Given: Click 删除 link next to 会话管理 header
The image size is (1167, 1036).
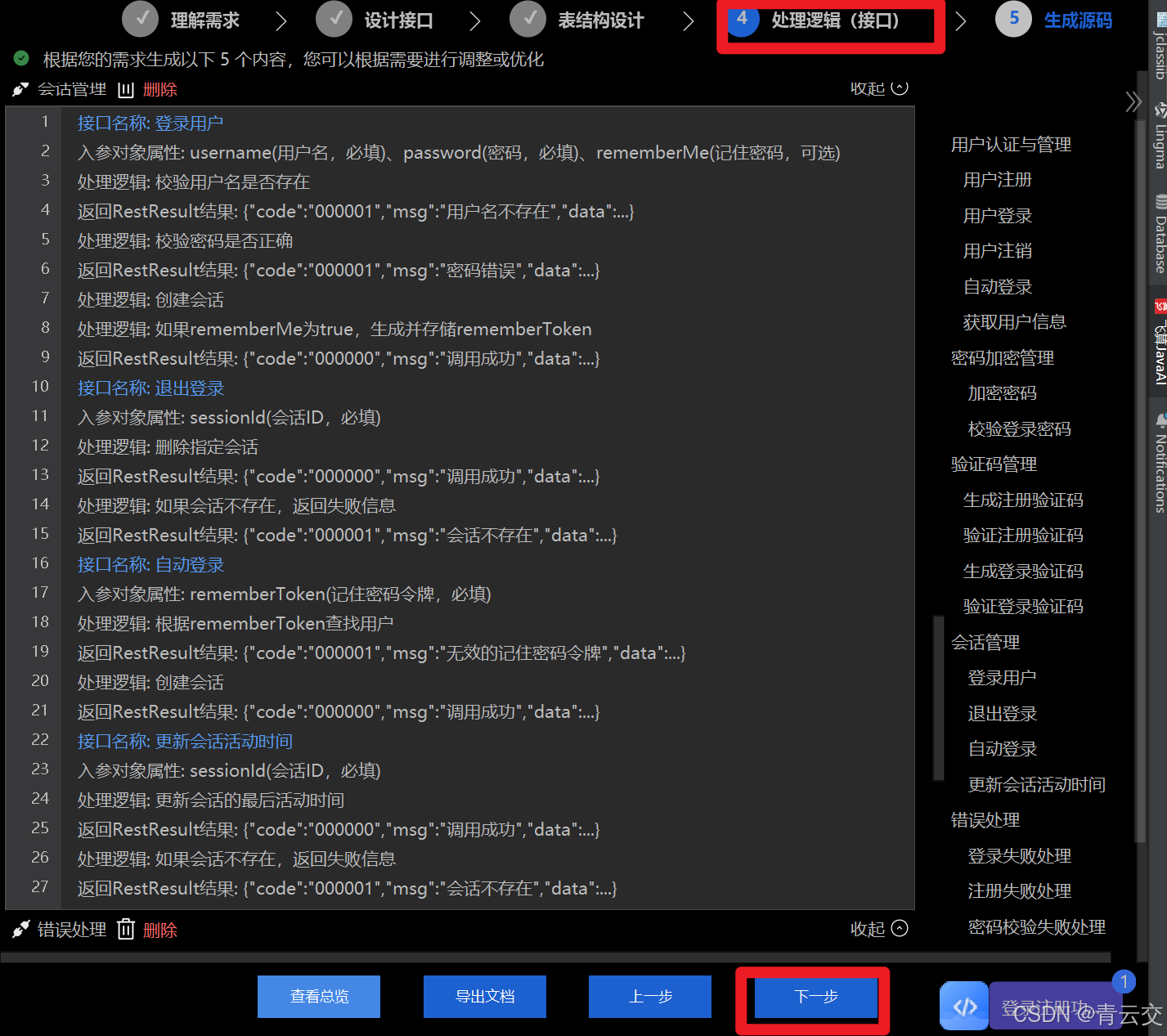Looking at the screenshot, I should [160, 90].
